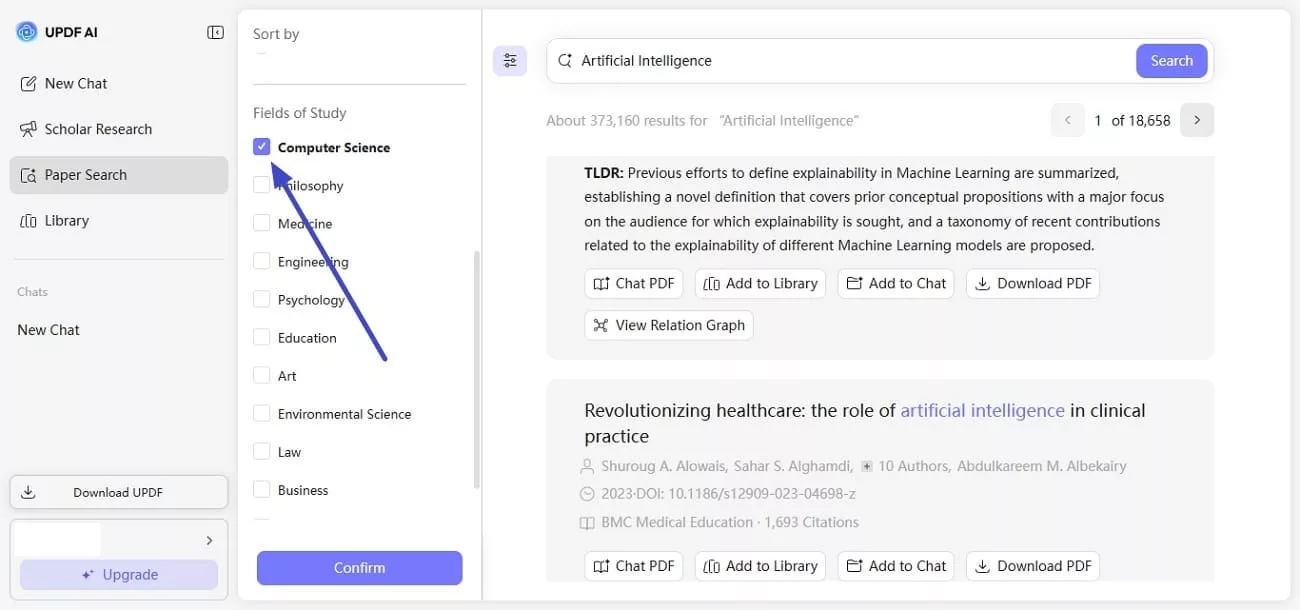Open the Scholar Research section
This screenshot has height=610, width=1300.
coord(98,129)
